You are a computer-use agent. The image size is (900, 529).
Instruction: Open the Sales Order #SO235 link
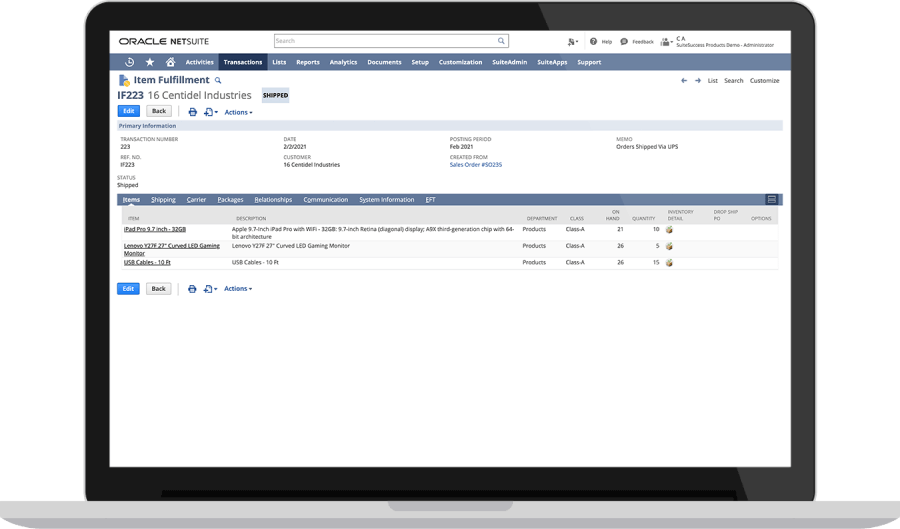476,165
